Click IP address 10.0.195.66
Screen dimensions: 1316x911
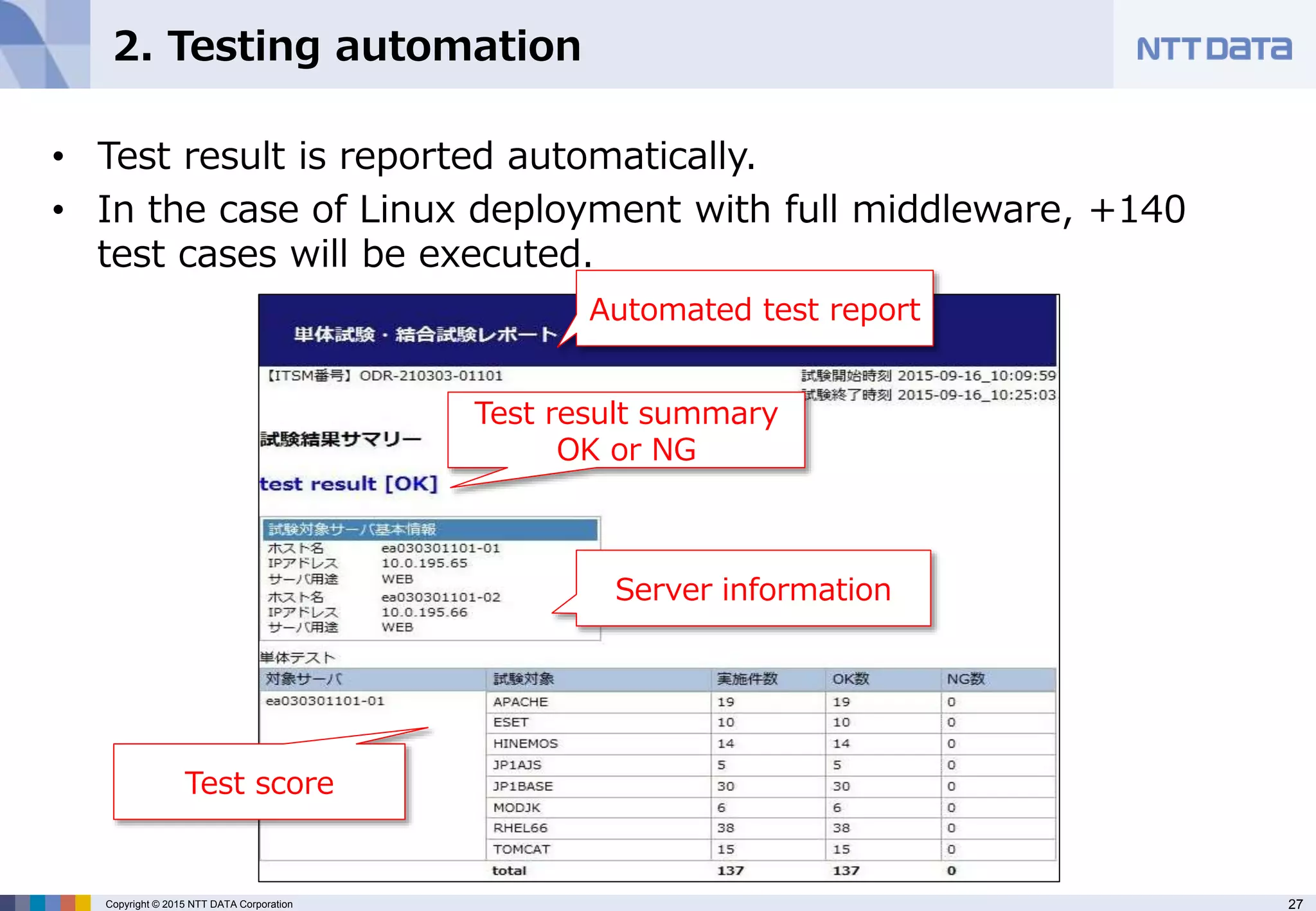click(x=424, y=613)
